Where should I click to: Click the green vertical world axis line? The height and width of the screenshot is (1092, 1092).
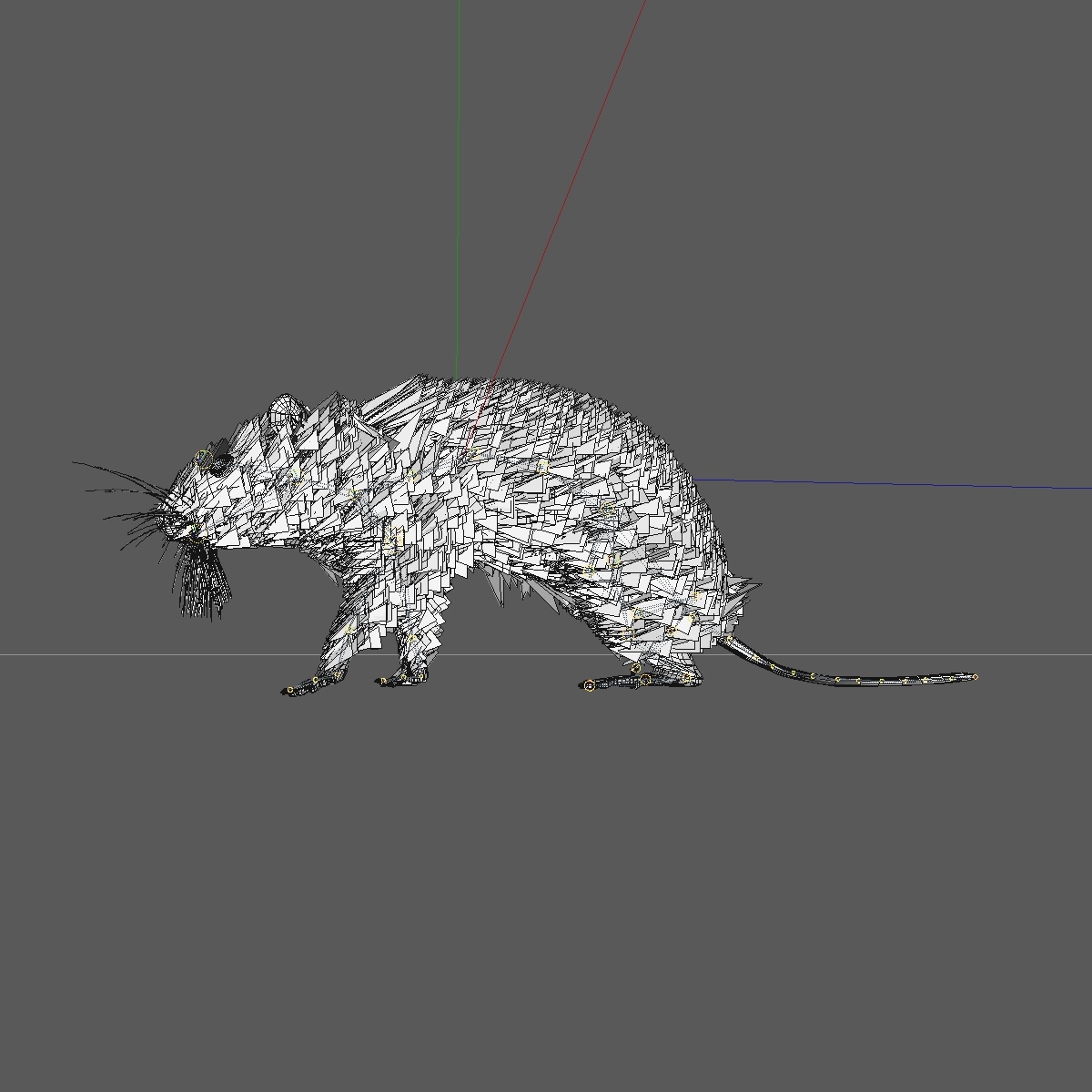(x=457, y=182)
